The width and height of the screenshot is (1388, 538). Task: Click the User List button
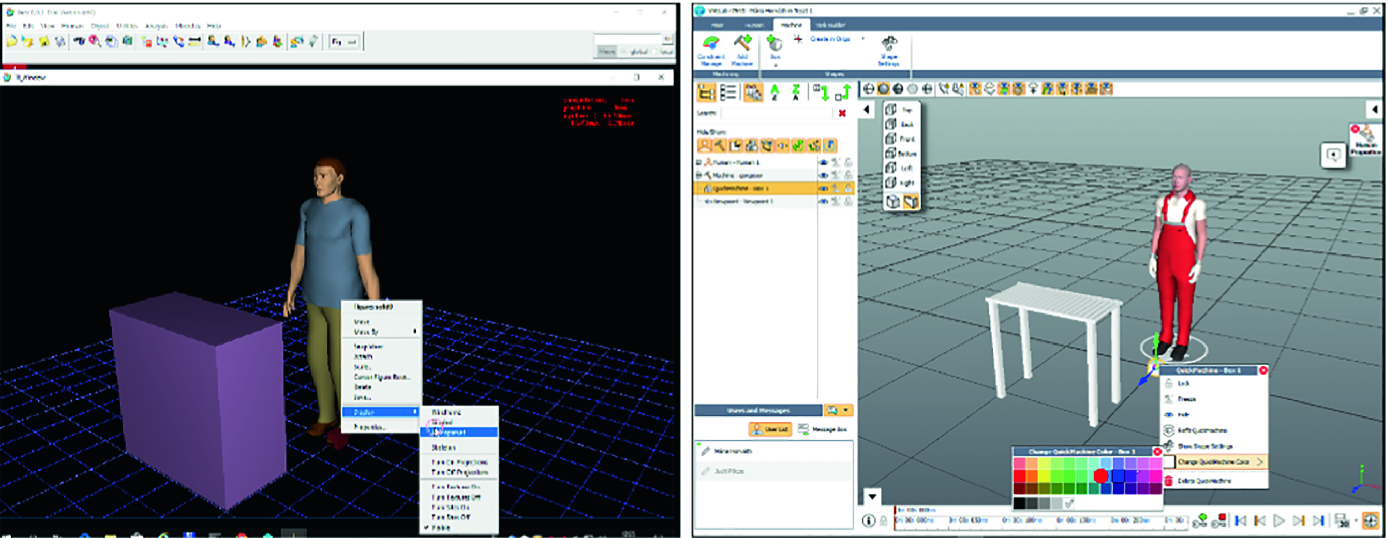coord(770,429)
